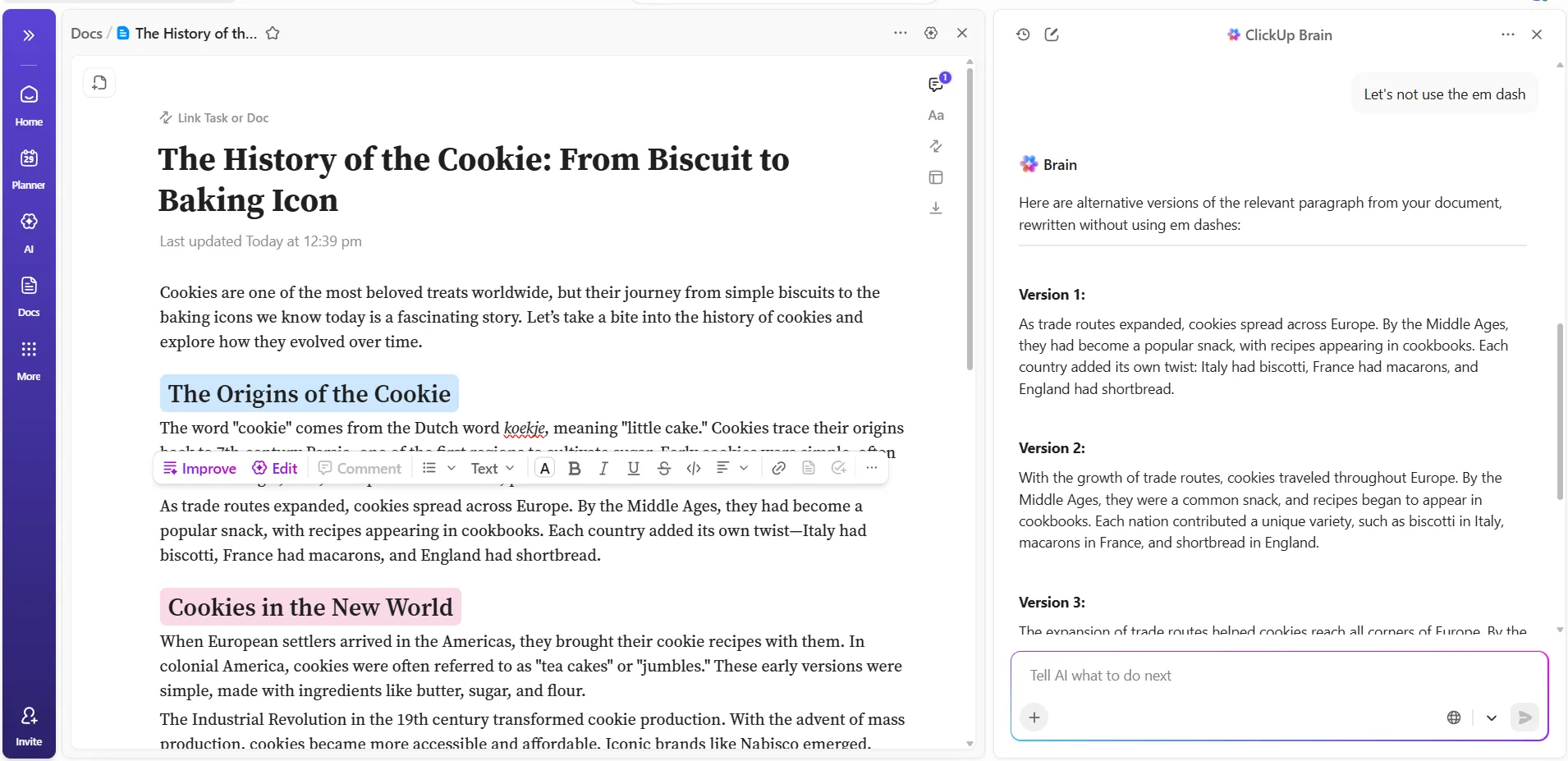The image size is (1568, 761).
Task: Toggle bold formatting
Action: [575, 468]
